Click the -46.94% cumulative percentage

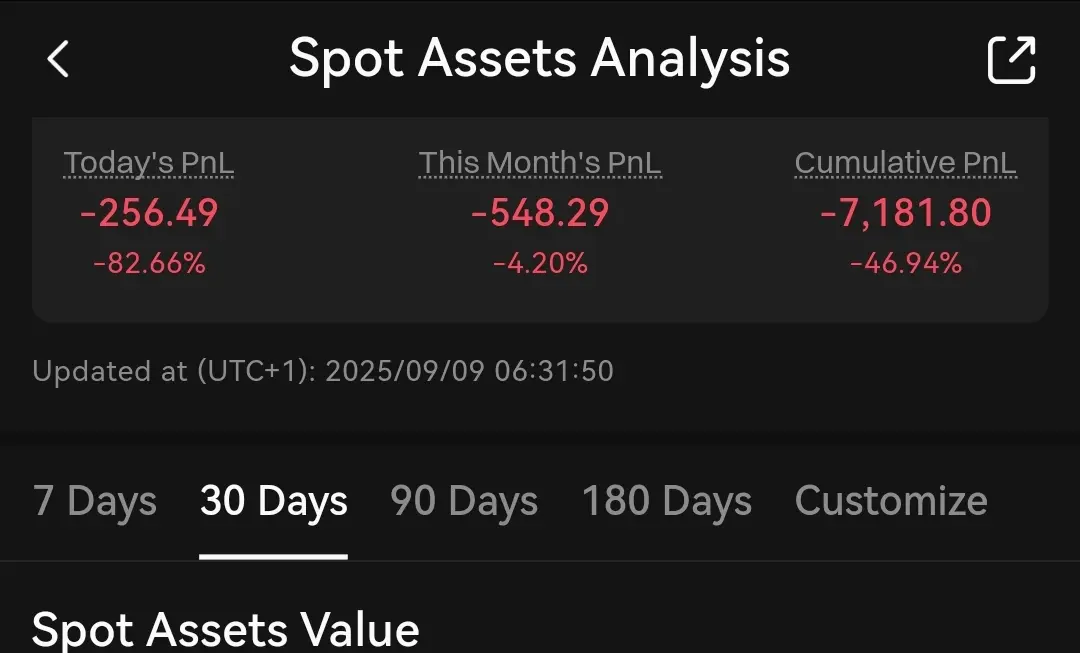[905, 264]
